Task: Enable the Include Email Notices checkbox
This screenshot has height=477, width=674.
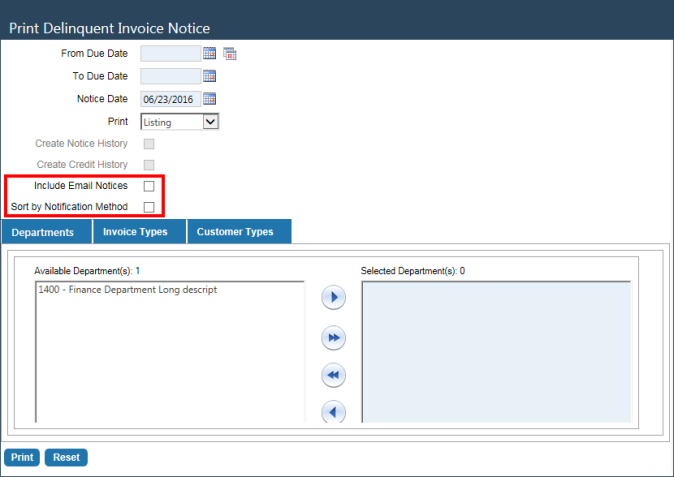Action: point(149,186)
